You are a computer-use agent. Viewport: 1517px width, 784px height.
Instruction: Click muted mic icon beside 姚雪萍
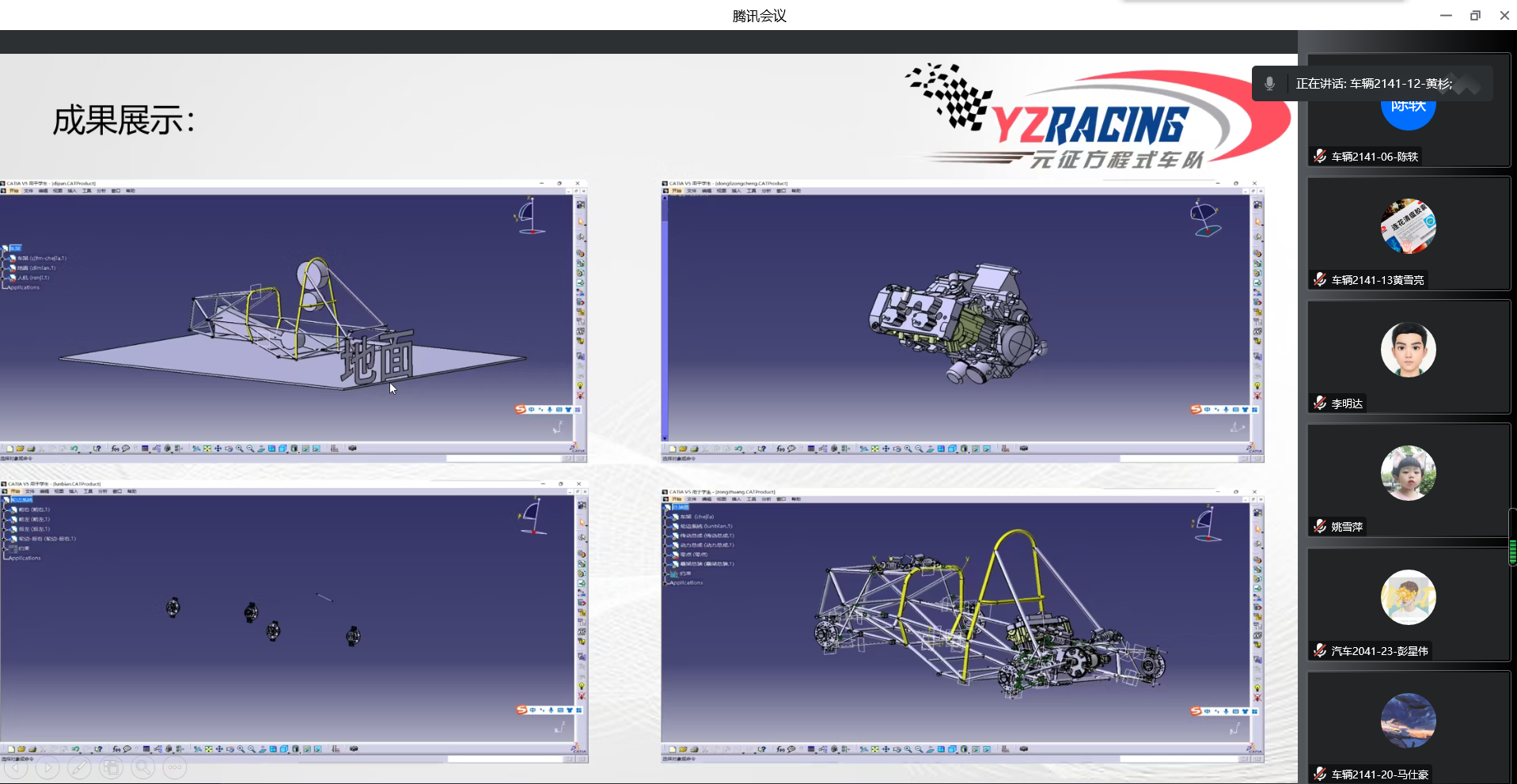1320,527
